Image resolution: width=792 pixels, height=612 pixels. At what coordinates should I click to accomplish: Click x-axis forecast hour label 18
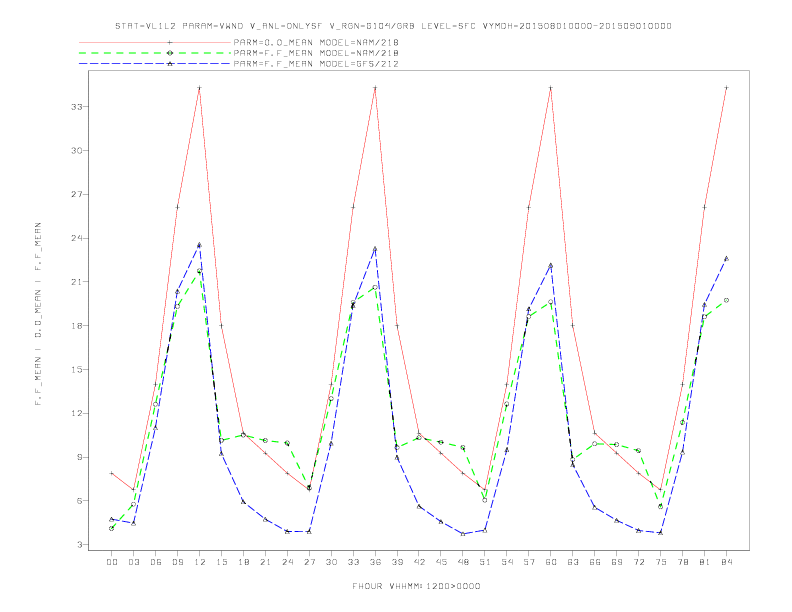pyautogui.click(x=243, y=562)
